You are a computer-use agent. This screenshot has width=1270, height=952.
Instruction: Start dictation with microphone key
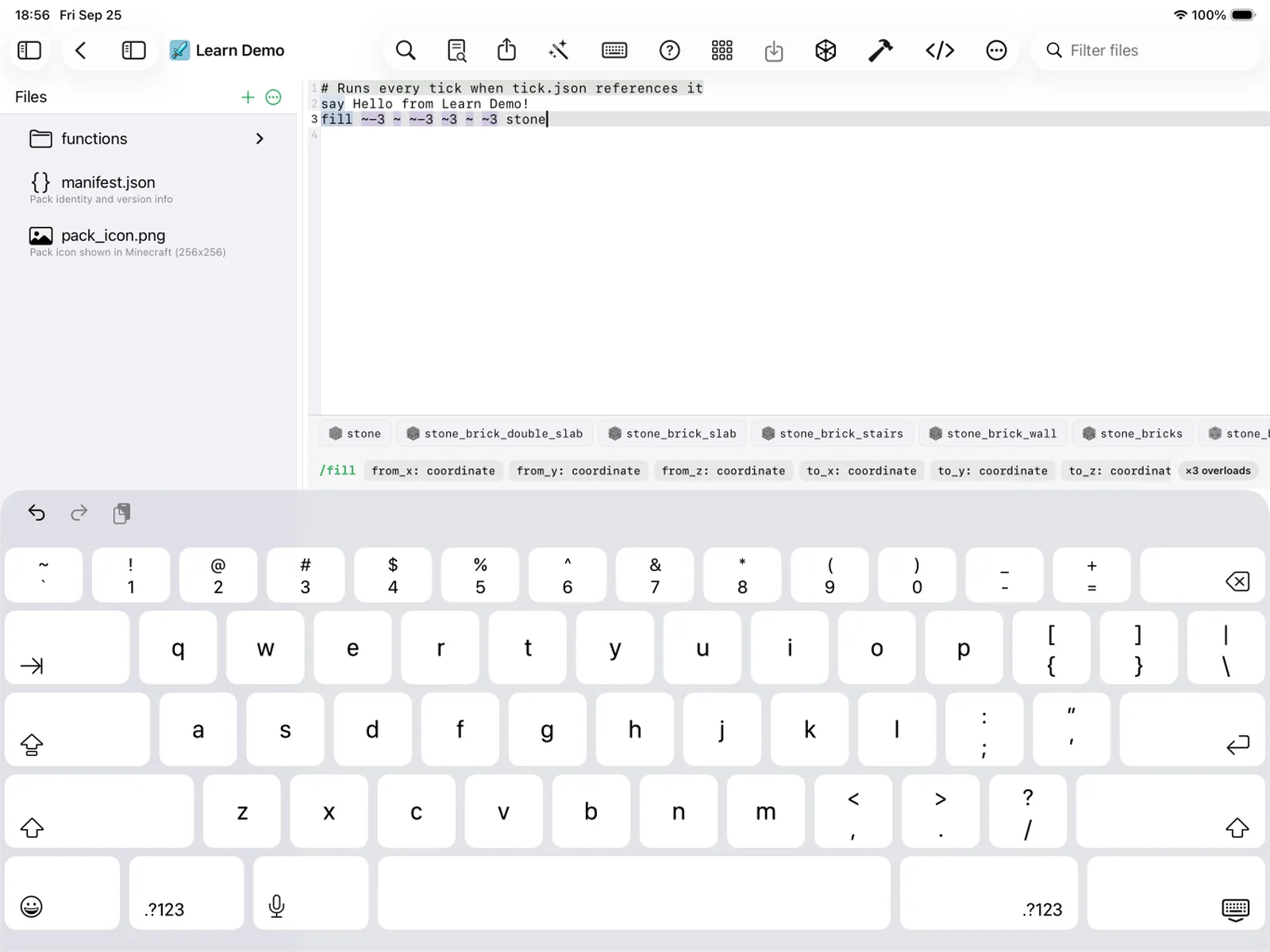[311, 893]
